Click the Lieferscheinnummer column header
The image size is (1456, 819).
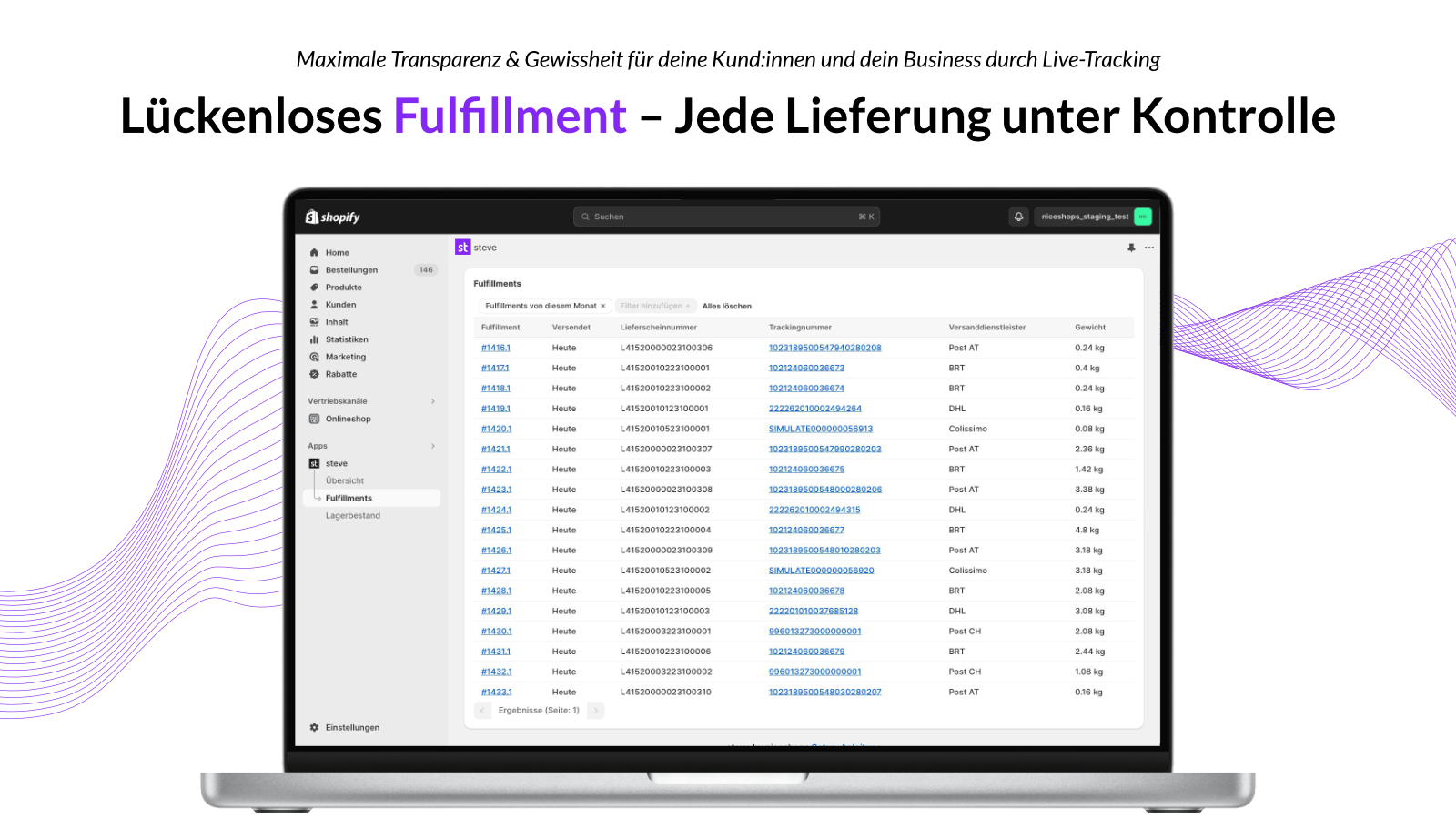(659, 328)
